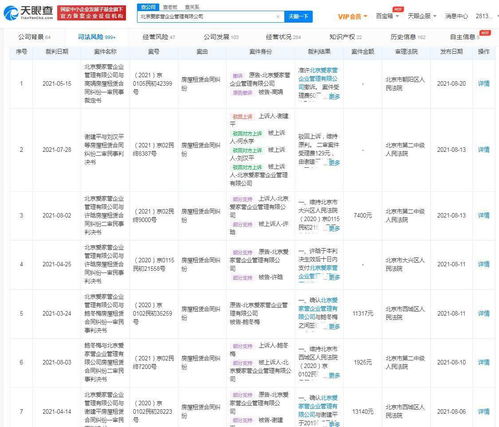Open 详情 for row 2 dated 2021-07-28
The image size is (499, 427).
coord(484,150)
